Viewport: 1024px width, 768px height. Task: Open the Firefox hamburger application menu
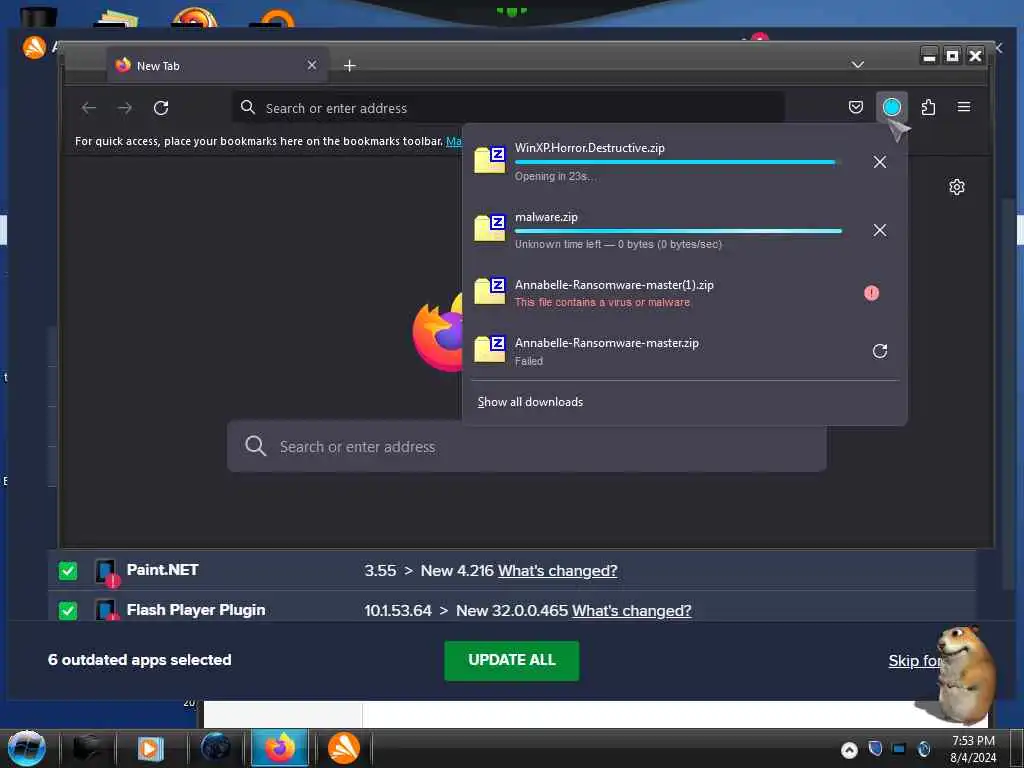point(964,107)
